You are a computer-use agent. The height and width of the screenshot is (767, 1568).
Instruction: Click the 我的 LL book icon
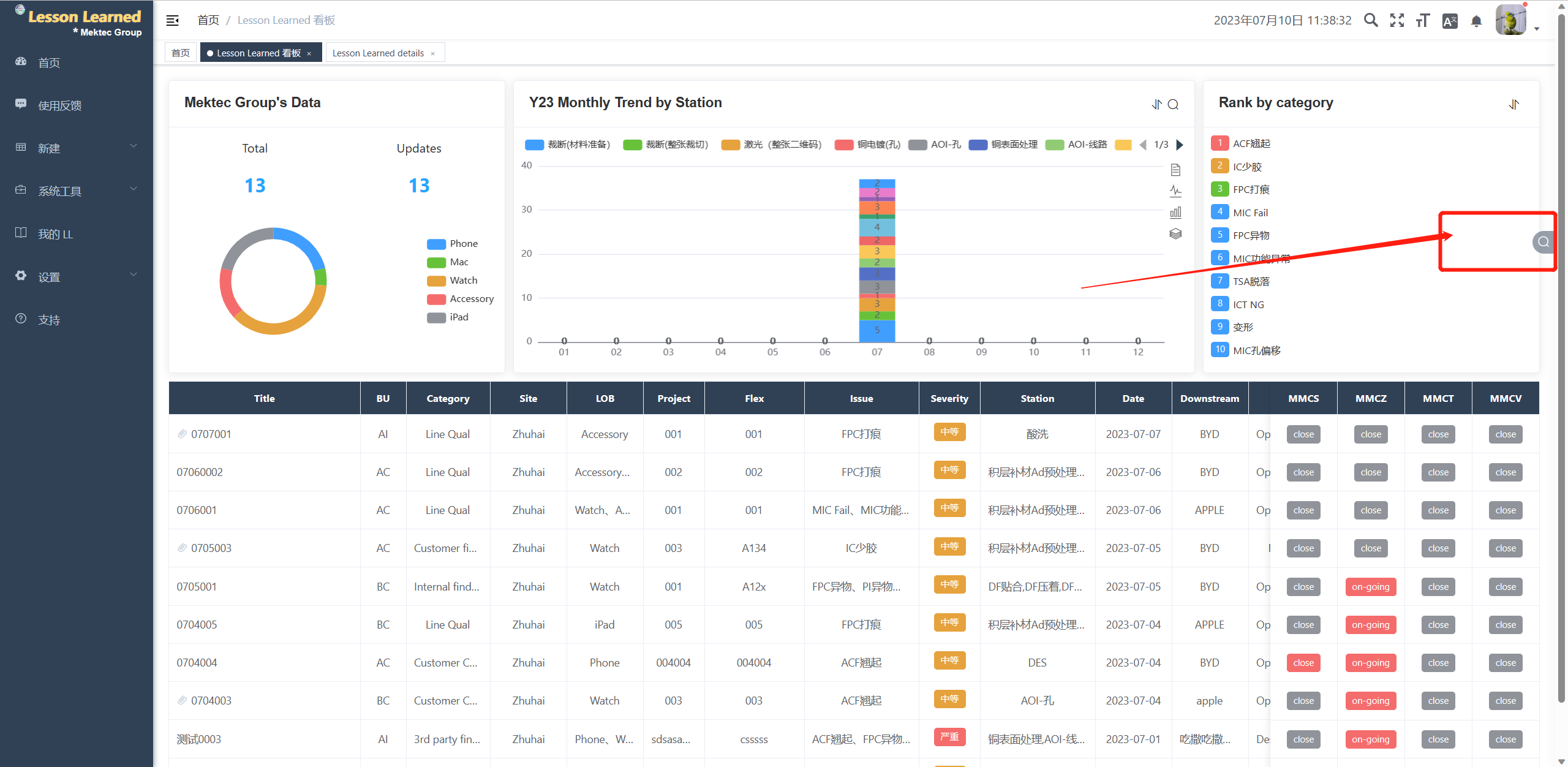pos(21,233)
